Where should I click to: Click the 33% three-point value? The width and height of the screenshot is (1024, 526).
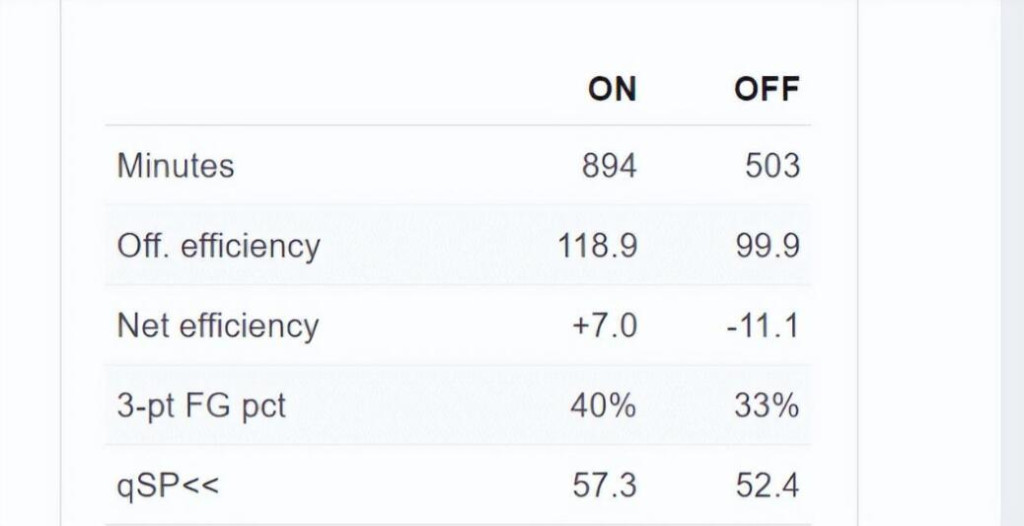tap(767, 406)
